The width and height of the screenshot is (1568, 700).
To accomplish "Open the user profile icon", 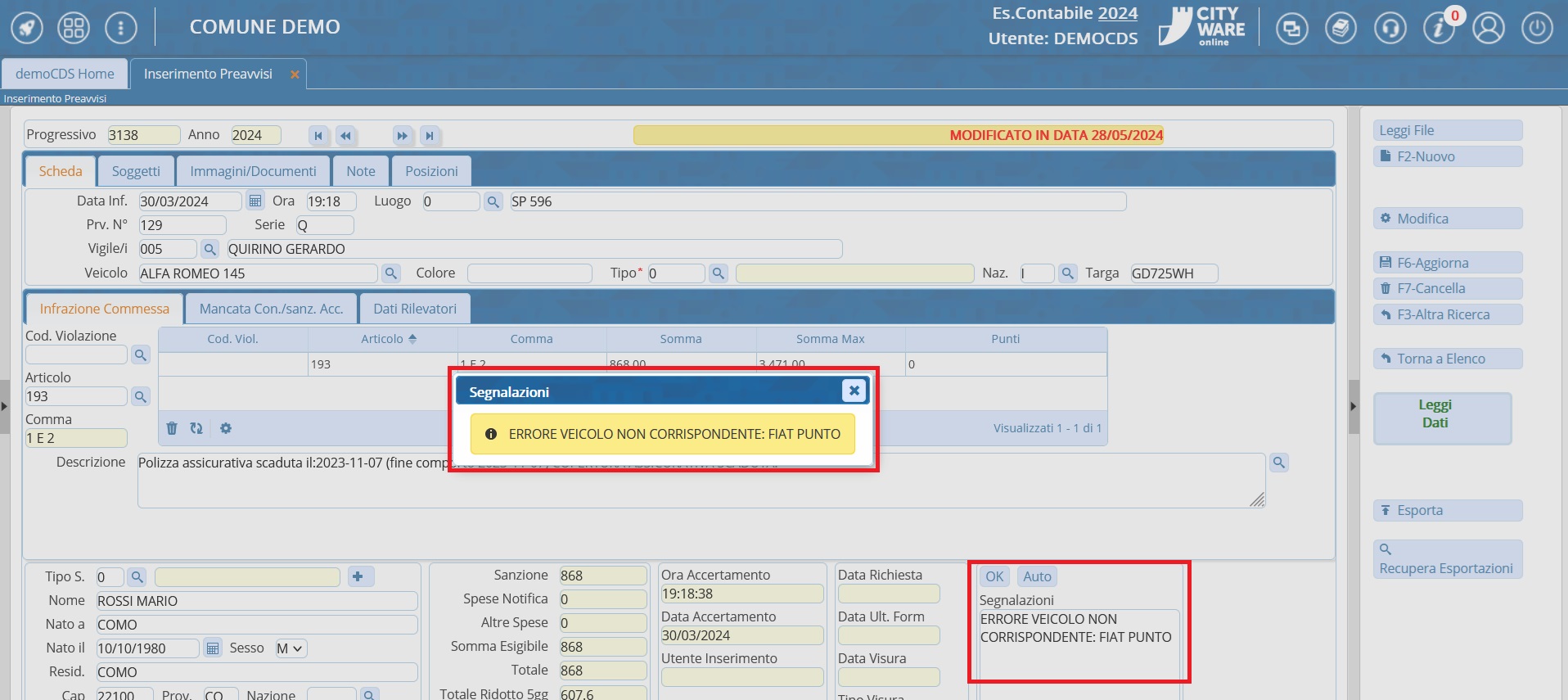I will coord(1488,28).
